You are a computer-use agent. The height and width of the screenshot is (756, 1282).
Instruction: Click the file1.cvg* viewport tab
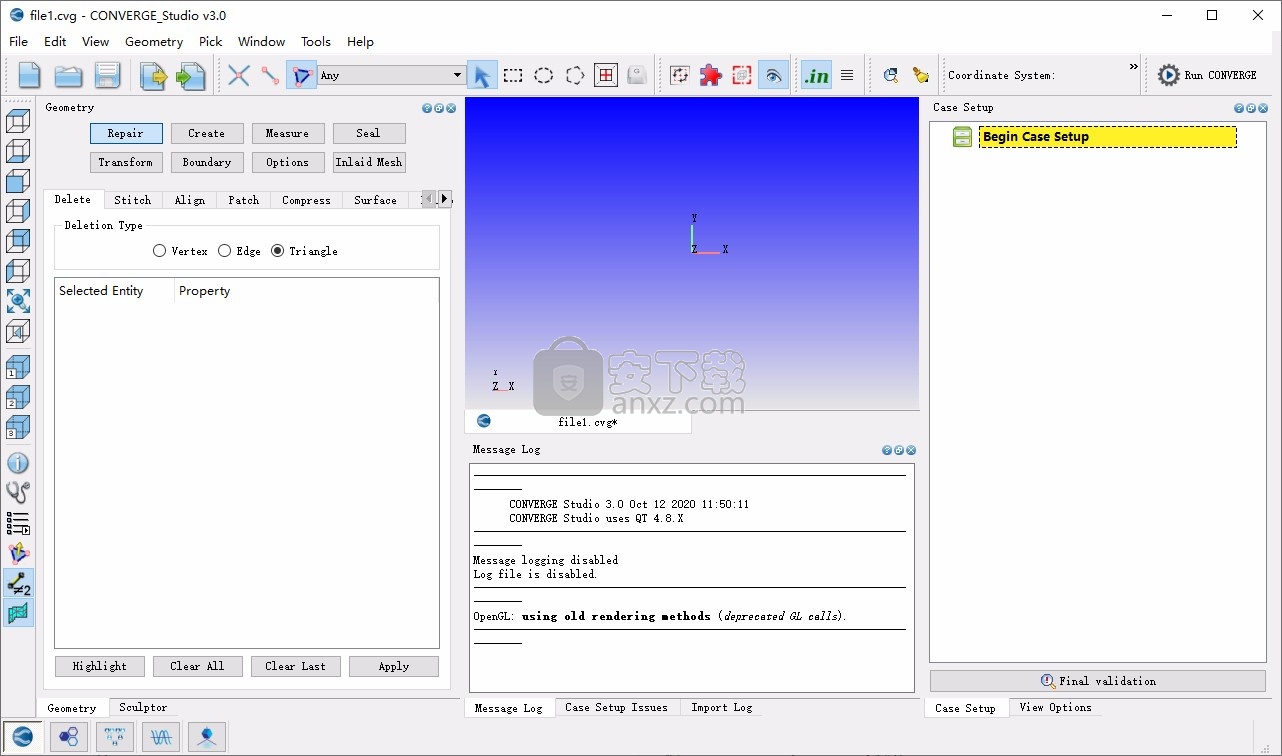(x=578, y=422)
